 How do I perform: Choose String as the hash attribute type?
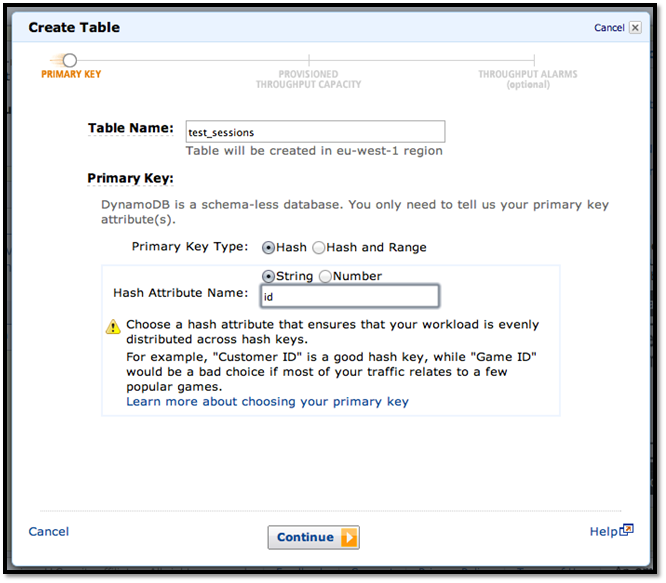pyautogui.click(x=268, y=276)
